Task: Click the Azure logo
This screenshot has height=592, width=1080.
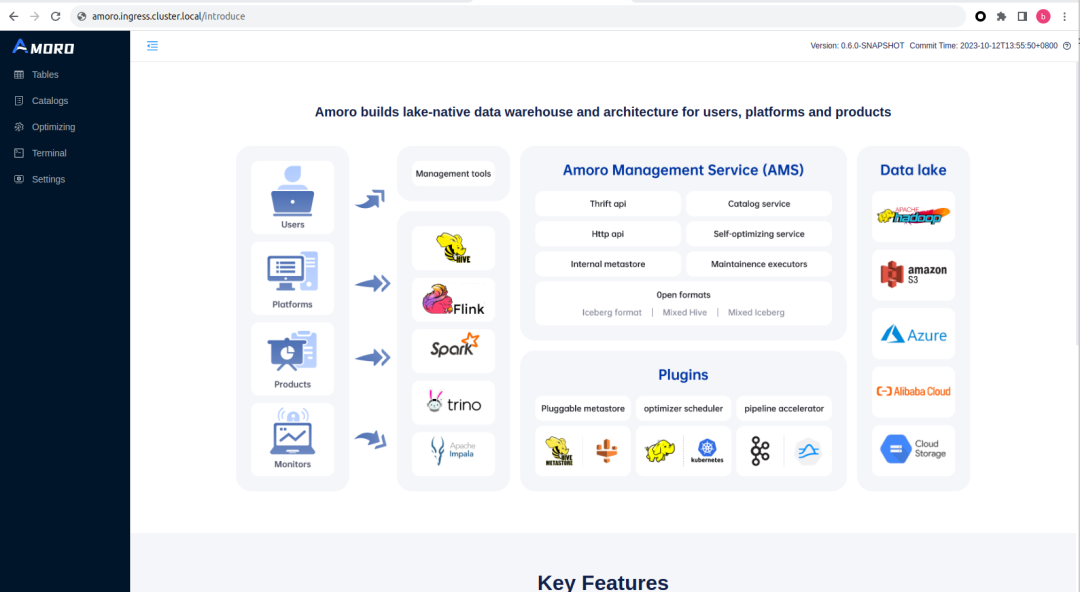Action: coord(913,334)
